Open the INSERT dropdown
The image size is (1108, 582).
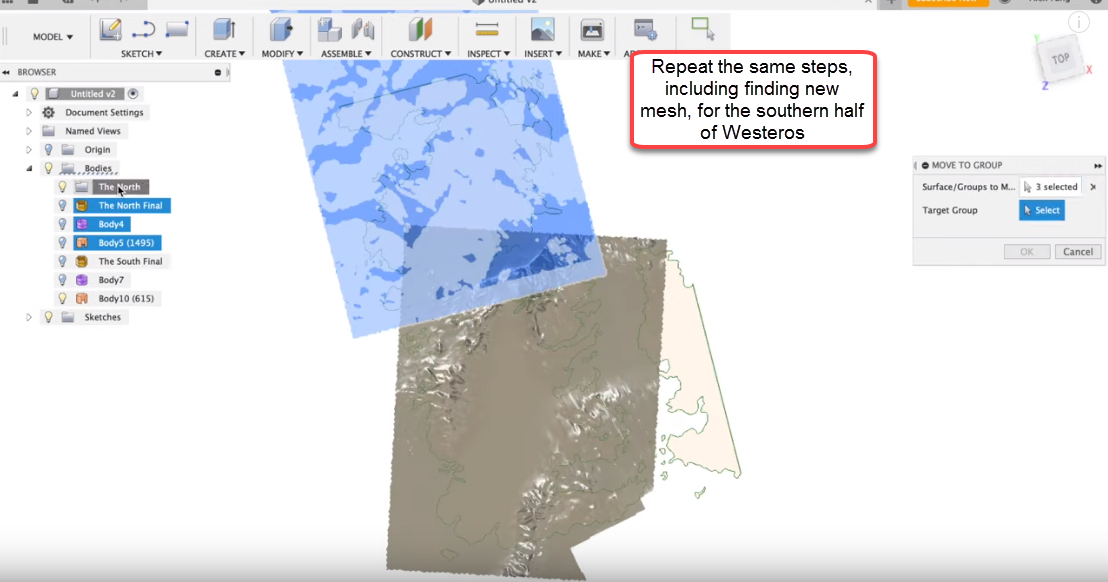tap(543, 54)
